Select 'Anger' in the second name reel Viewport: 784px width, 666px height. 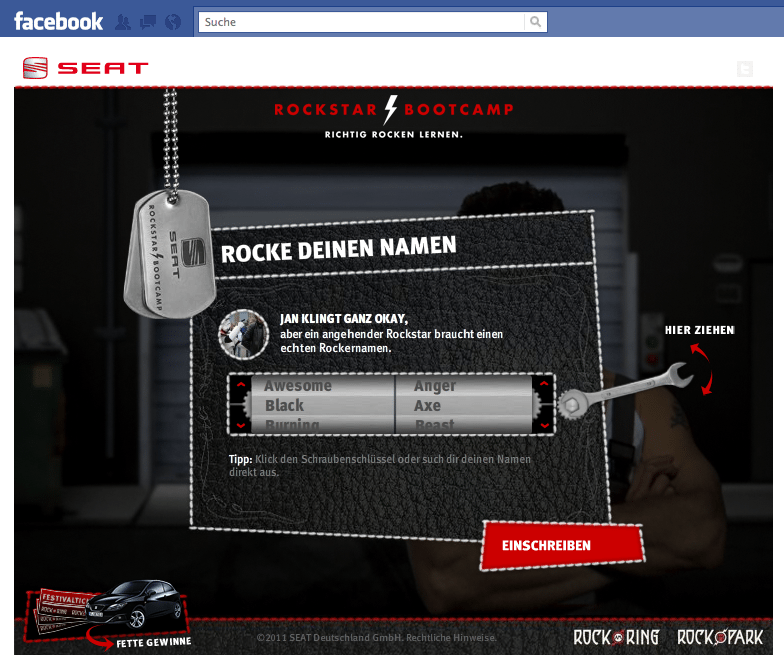(434, 386)
